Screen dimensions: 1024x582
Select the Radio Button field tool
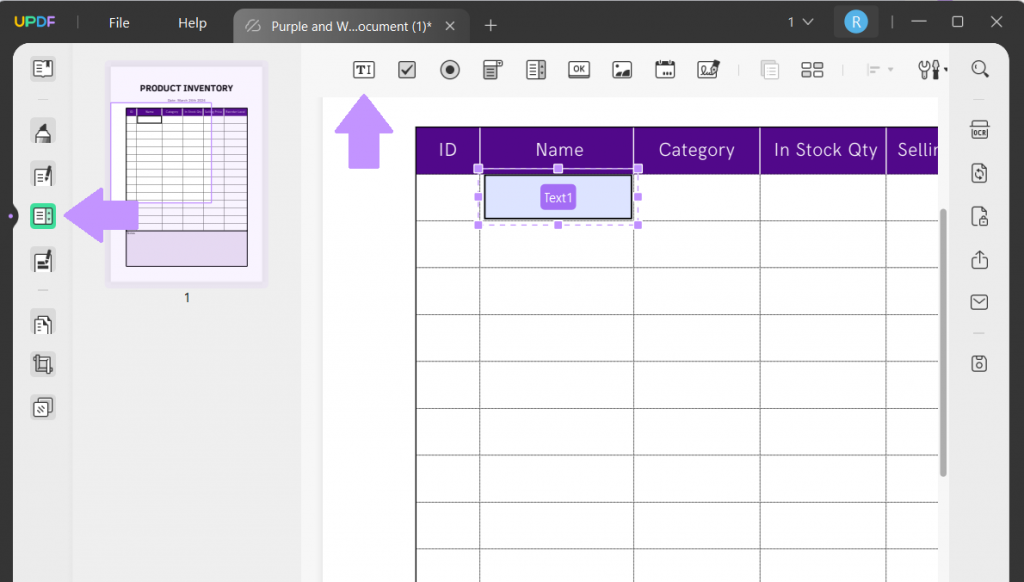pyautogui.click(x=449, y=69)
